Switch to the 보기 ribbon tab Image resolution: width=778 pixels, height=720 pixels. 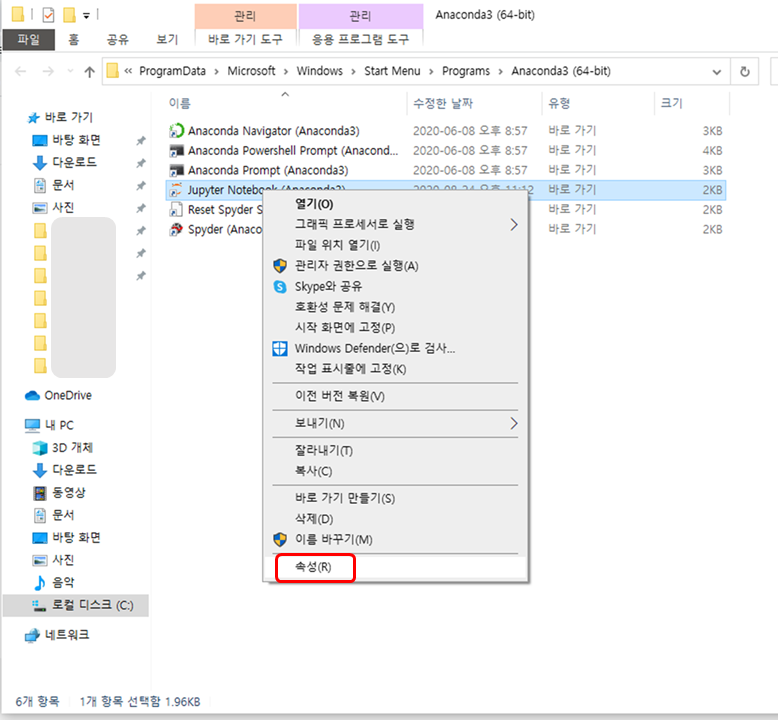[x=167, y=39]
